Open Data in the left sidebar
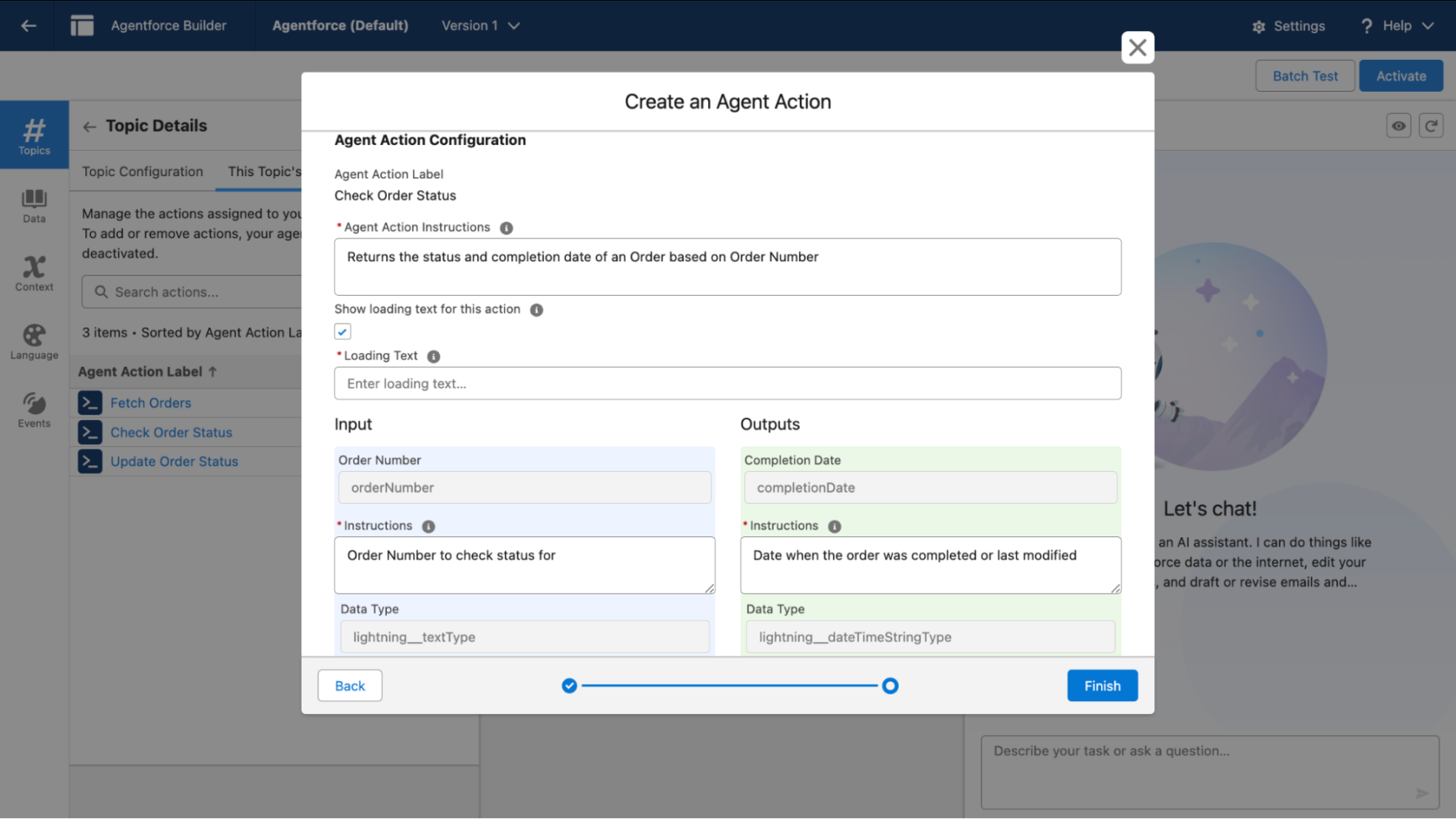 coord(34,205)
